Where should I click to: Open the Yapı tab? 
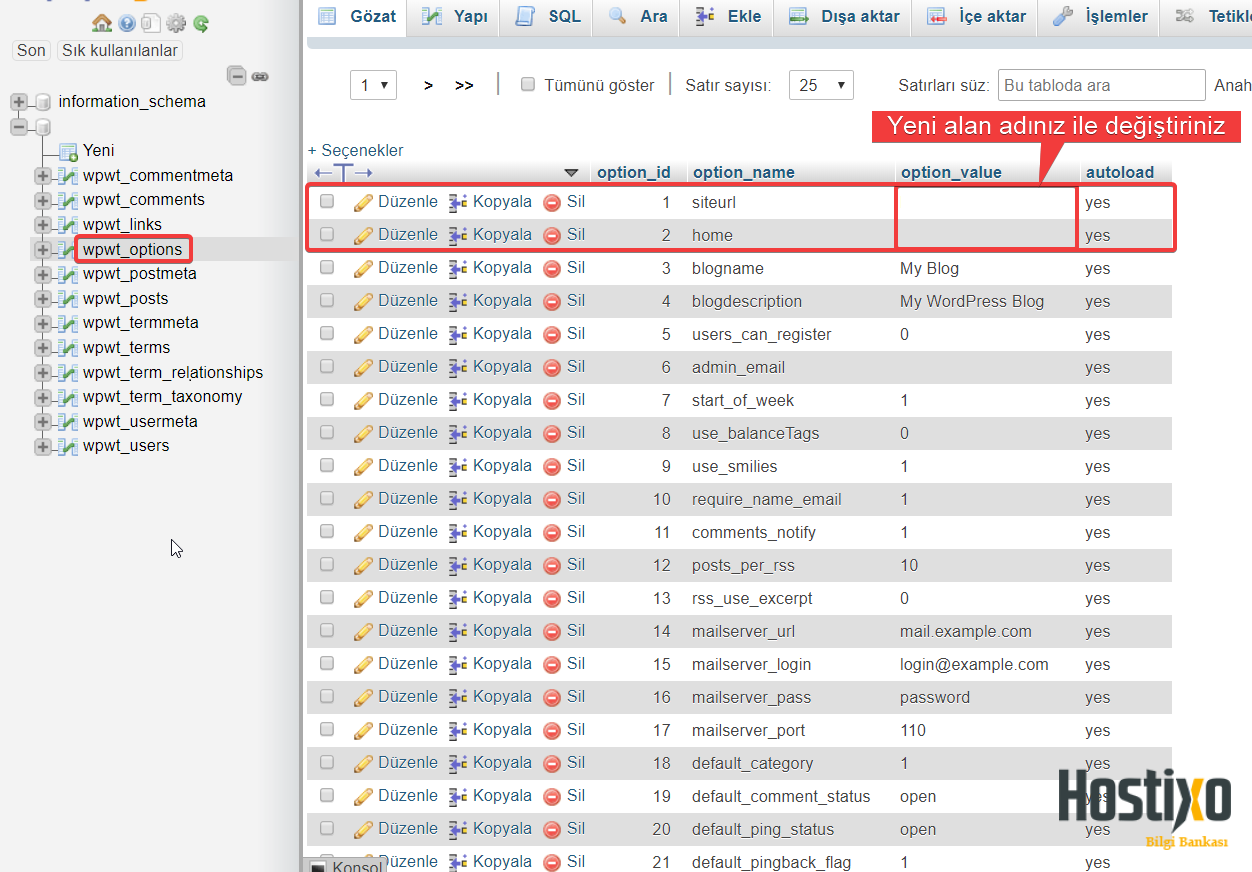pos(455,17)
